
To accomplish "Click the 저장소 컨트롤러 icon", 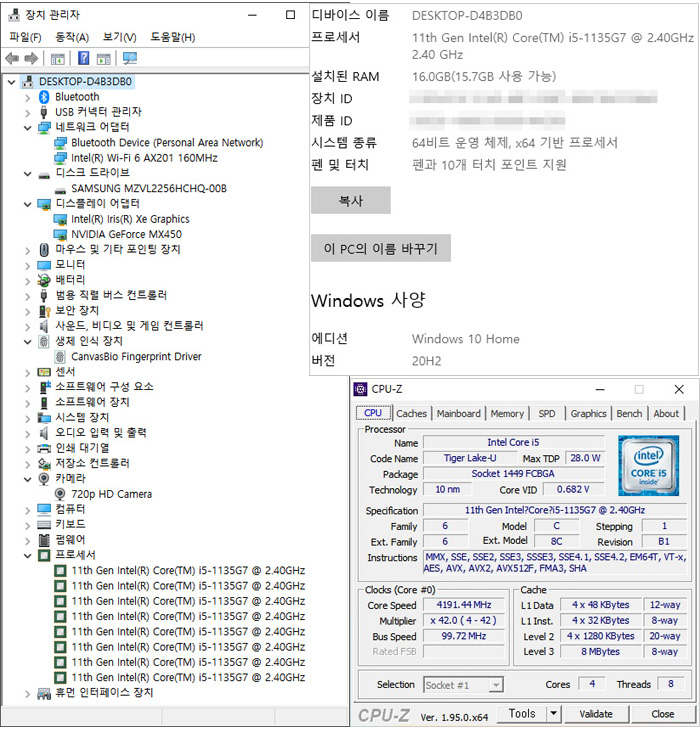I will (44, 464).
